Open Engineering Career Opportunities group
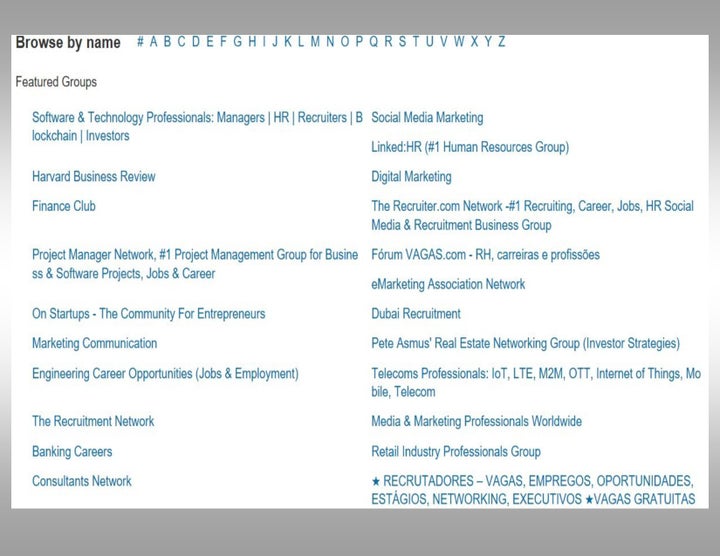Screen dimensions: 720x556 pos(165,374)
